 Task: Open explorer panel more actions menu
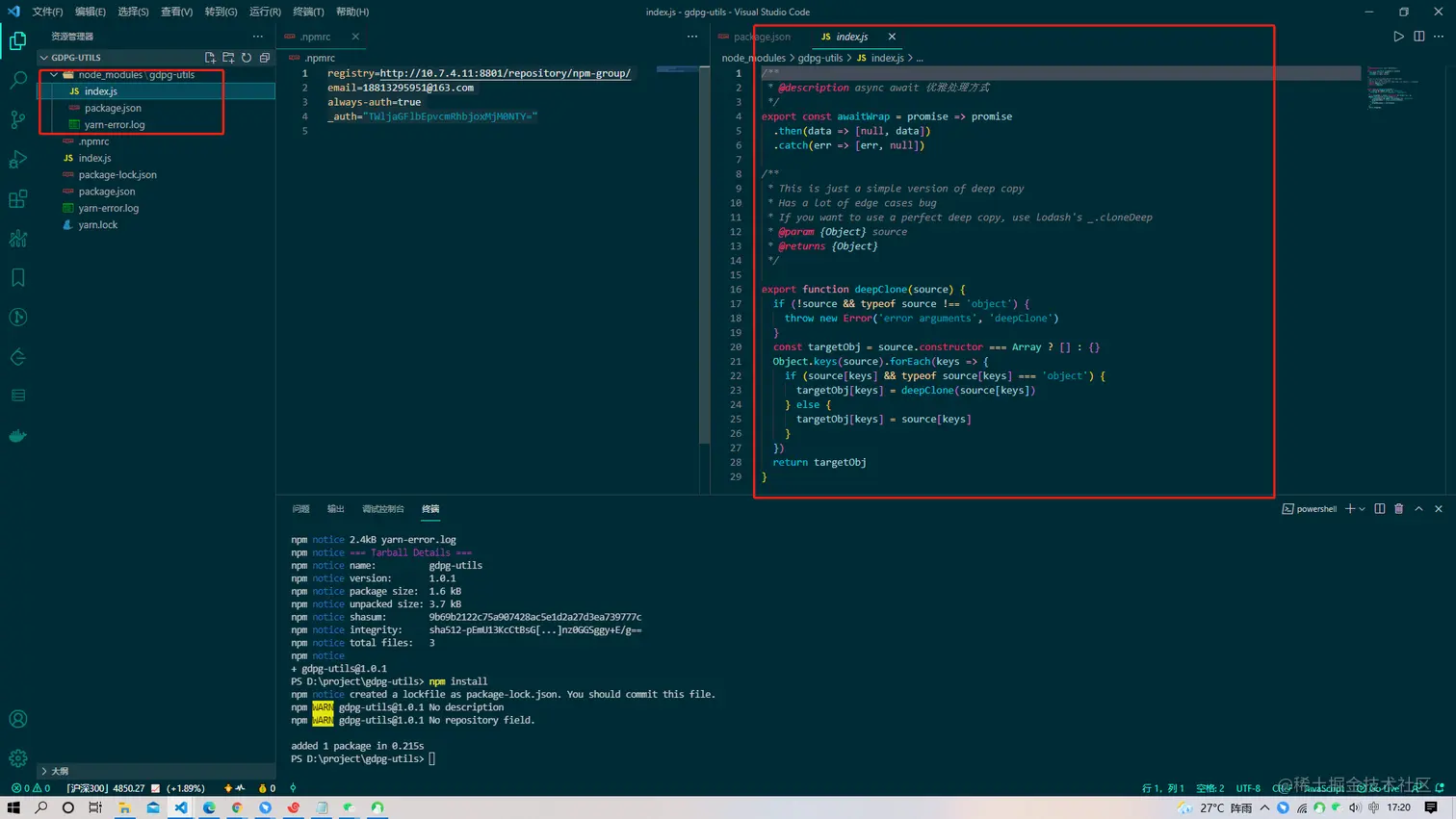point(258,37)
